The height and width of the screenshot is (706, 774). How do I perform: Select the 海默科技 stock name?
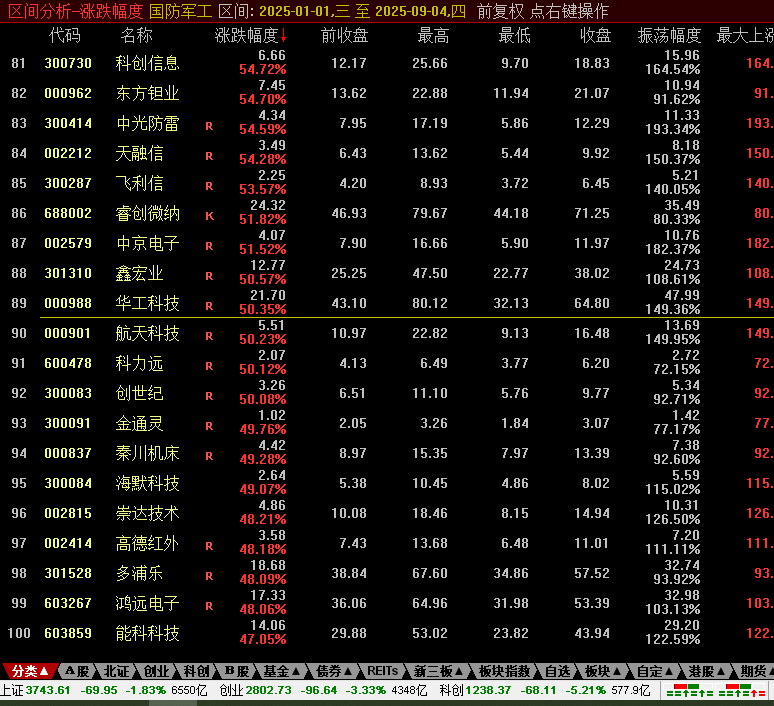pos(147,483)
